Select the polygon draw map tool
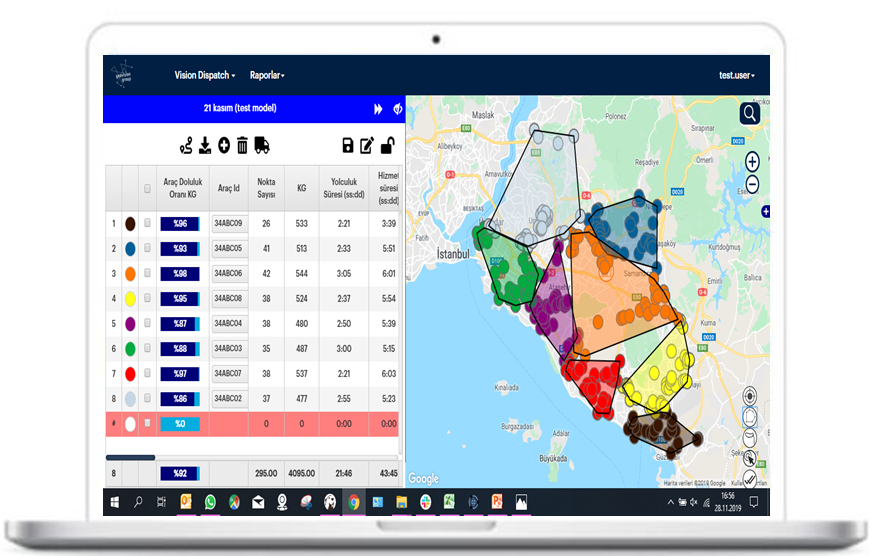The width and height of the screenshot is (873, 556). [750, 416]
